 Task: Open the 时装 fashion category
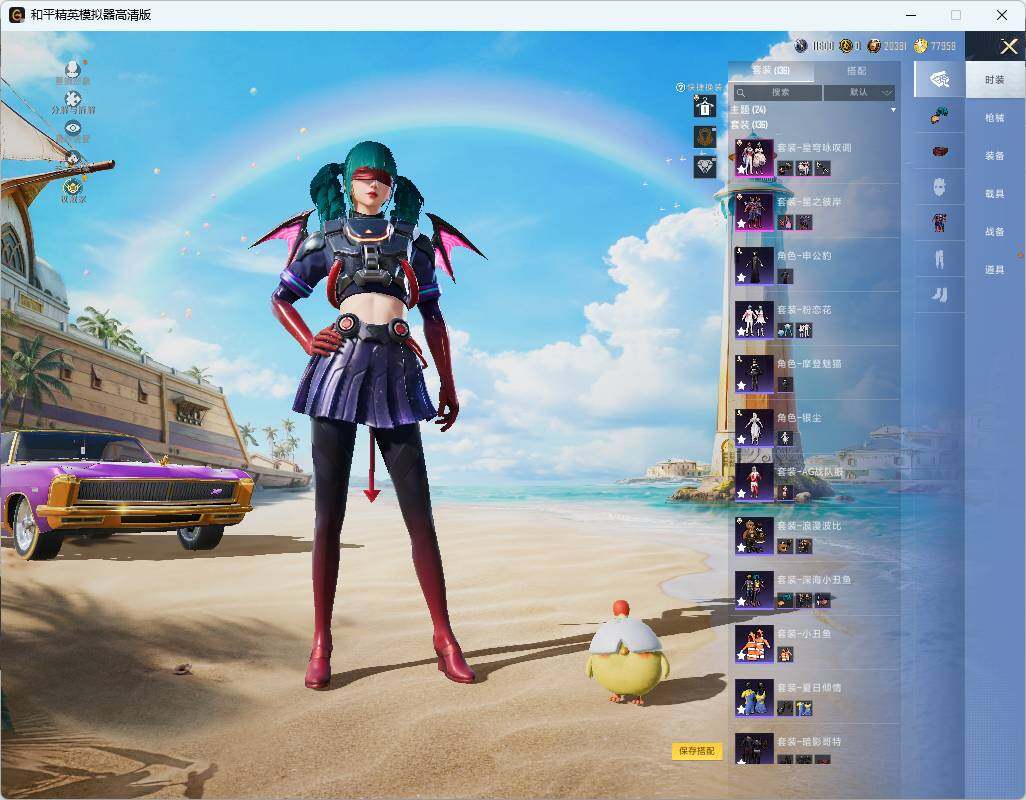click(995, 80)
